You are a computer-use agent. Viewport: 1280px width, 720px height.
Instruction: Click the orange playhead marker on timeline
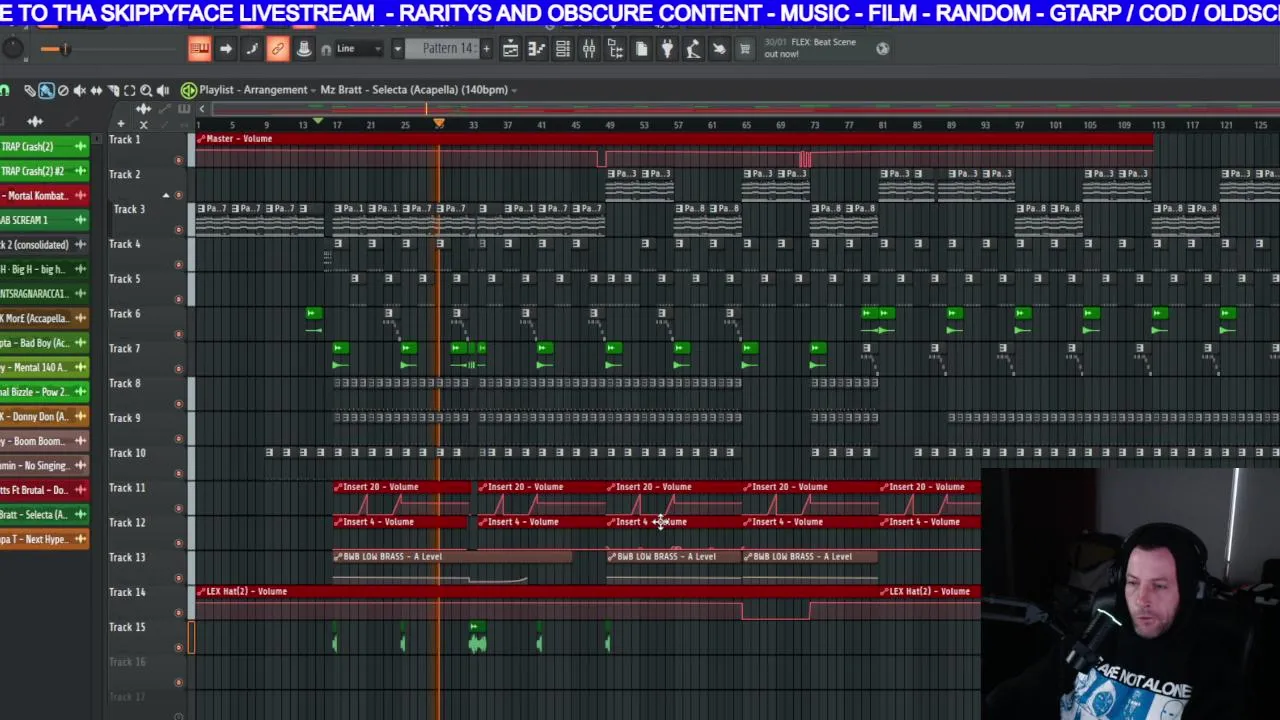(438, 123)
